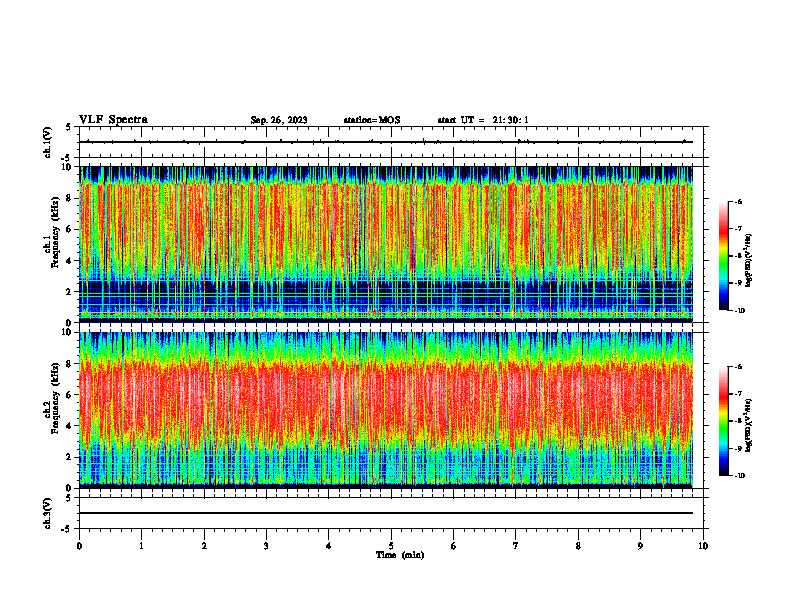Click the "Time (min)" axis title
The image size is (792, 612).
point(400,555)
